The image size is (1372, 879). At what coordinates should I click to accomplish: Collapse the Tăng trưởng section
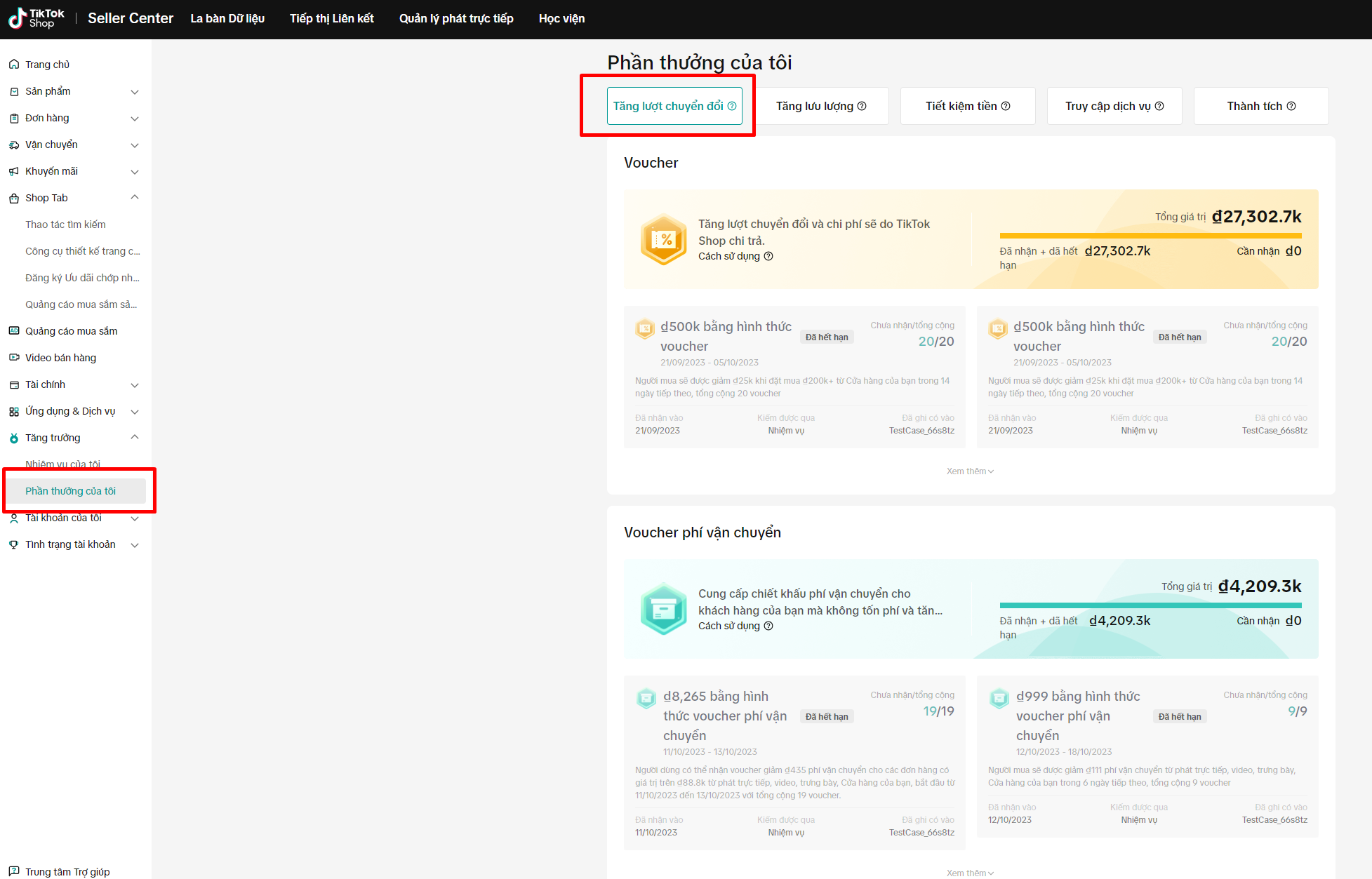tap(135, 438)
